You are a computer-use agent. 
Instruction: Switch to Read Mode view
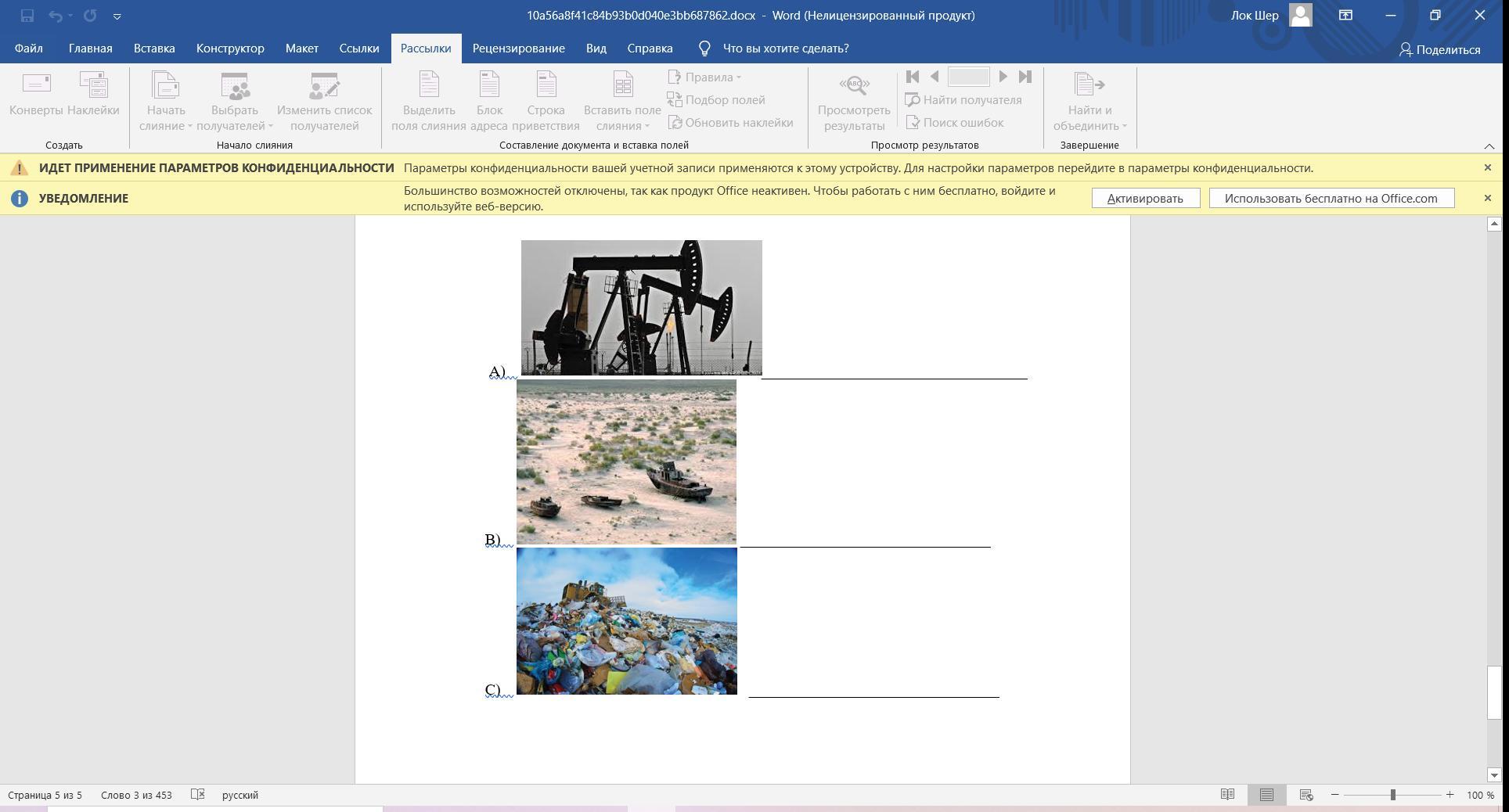(x=1227, y=795)
